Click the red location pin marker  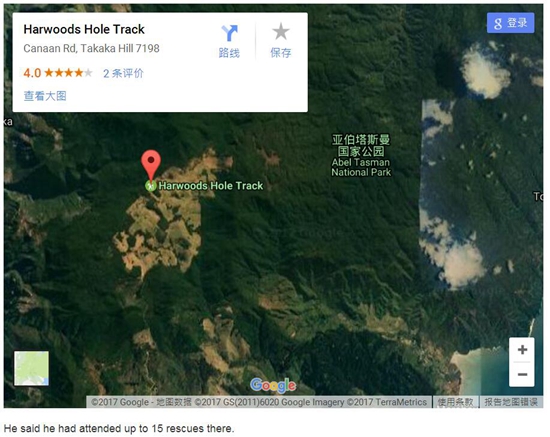151,166
